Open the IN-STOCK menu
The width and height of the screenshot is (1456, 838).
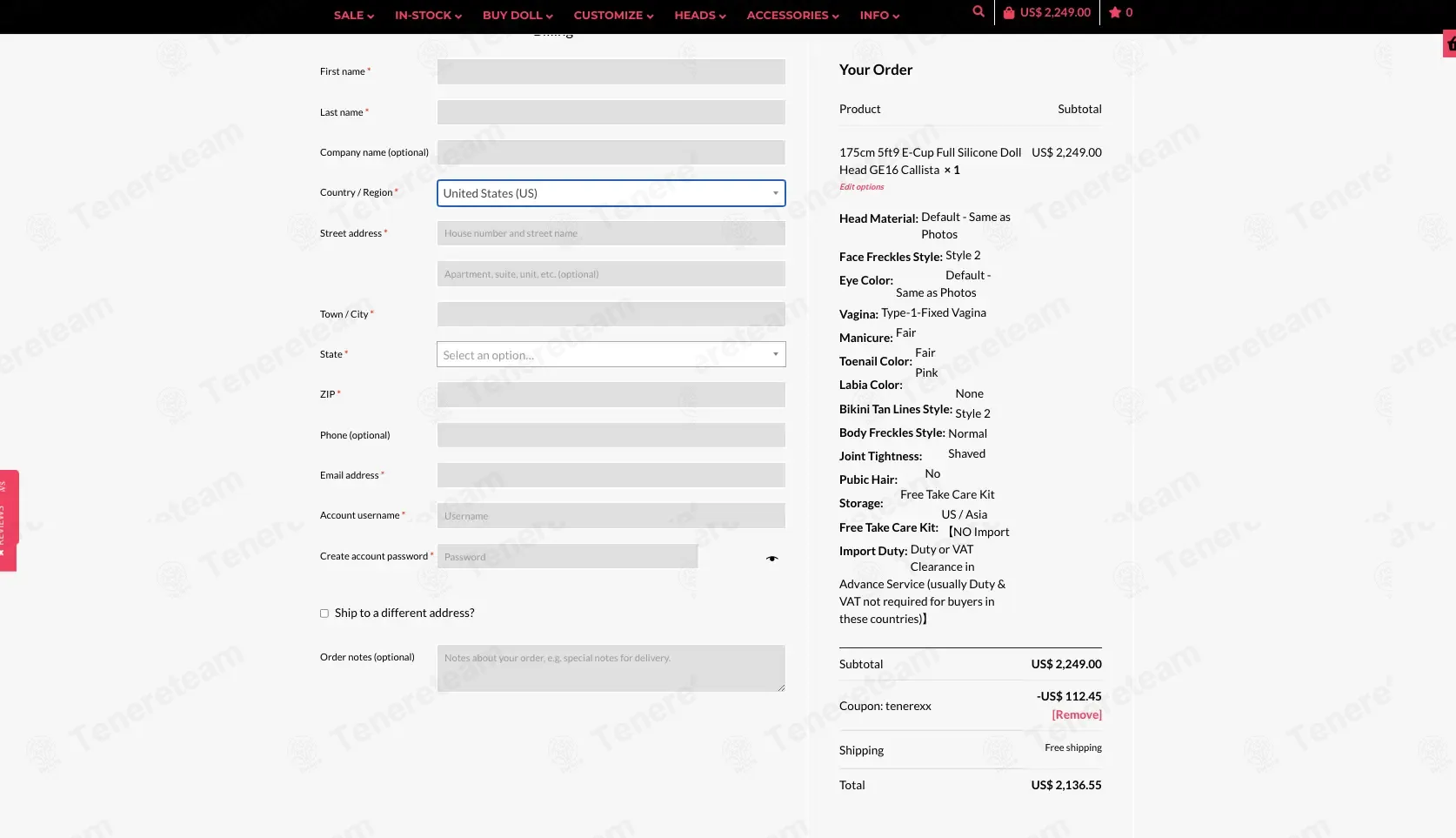(x=428, y=16)
